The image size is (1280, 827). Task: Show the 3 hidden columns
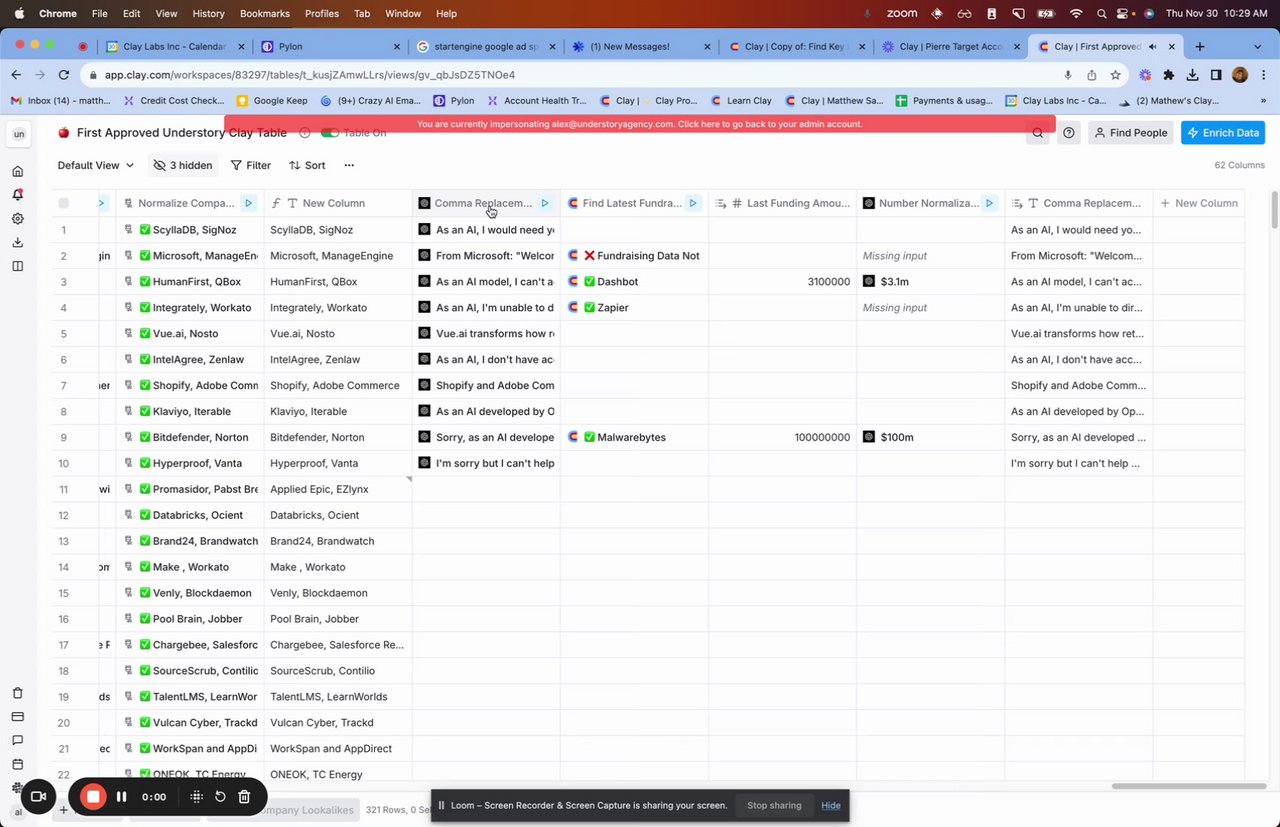pos(182,165)
